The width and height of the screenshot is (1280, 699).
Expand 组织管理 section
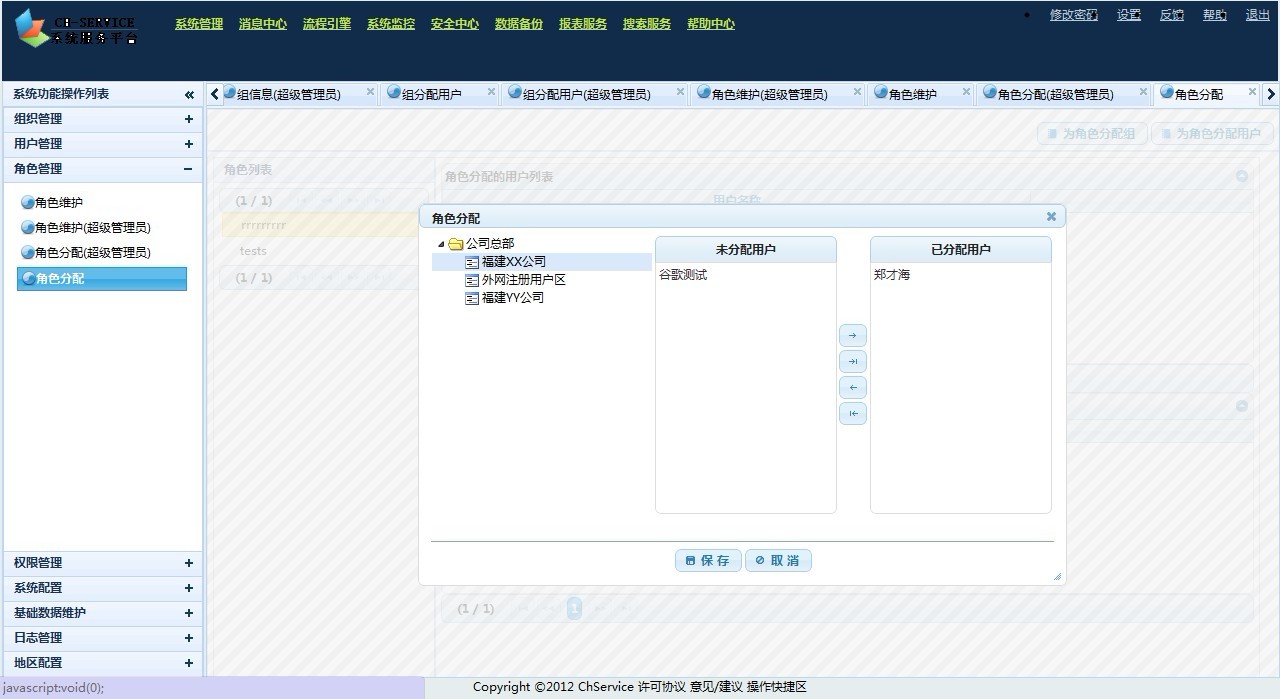(x=188, y=118)
